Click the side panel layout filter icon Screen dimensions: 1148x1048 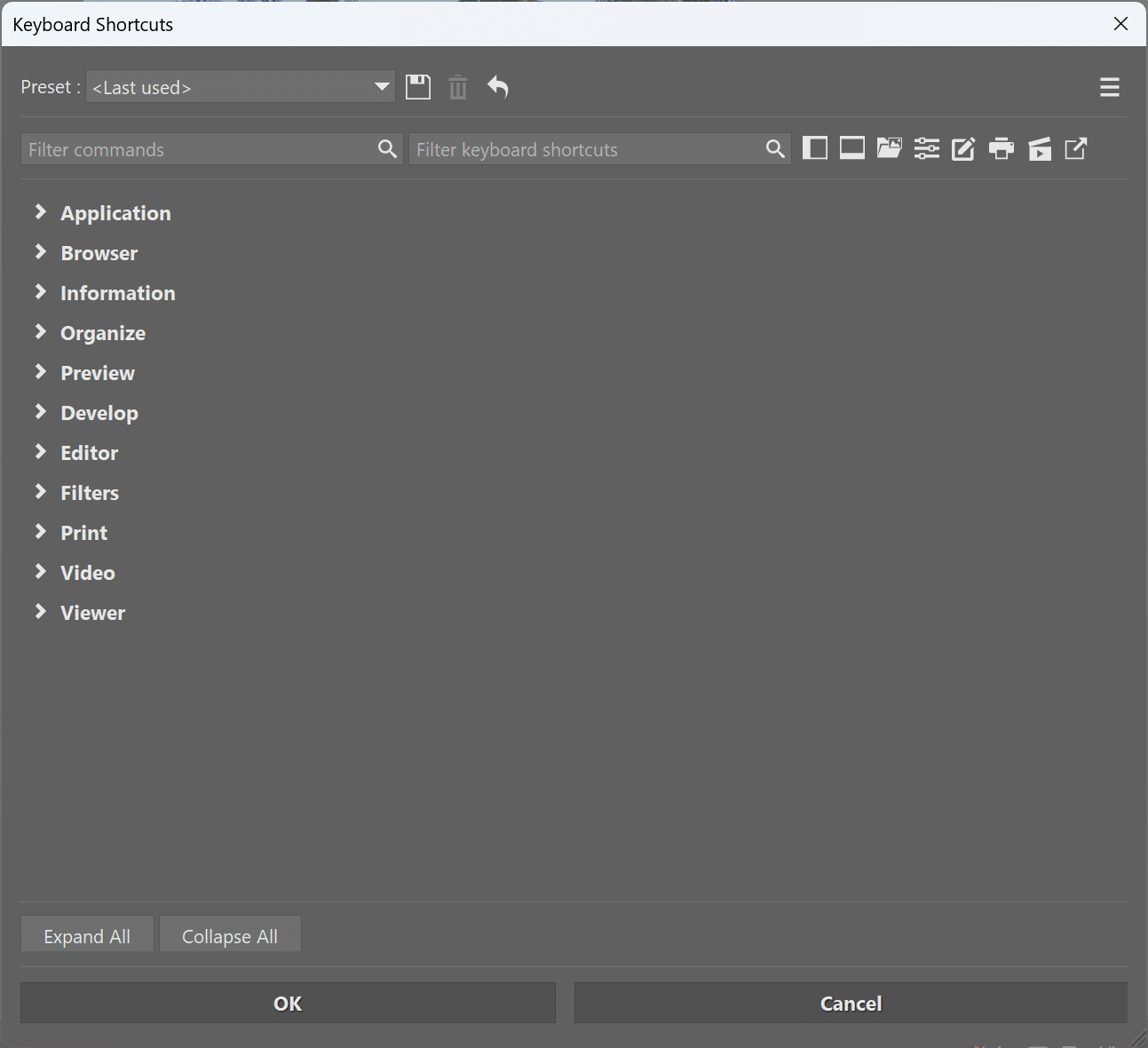point(814,148)
